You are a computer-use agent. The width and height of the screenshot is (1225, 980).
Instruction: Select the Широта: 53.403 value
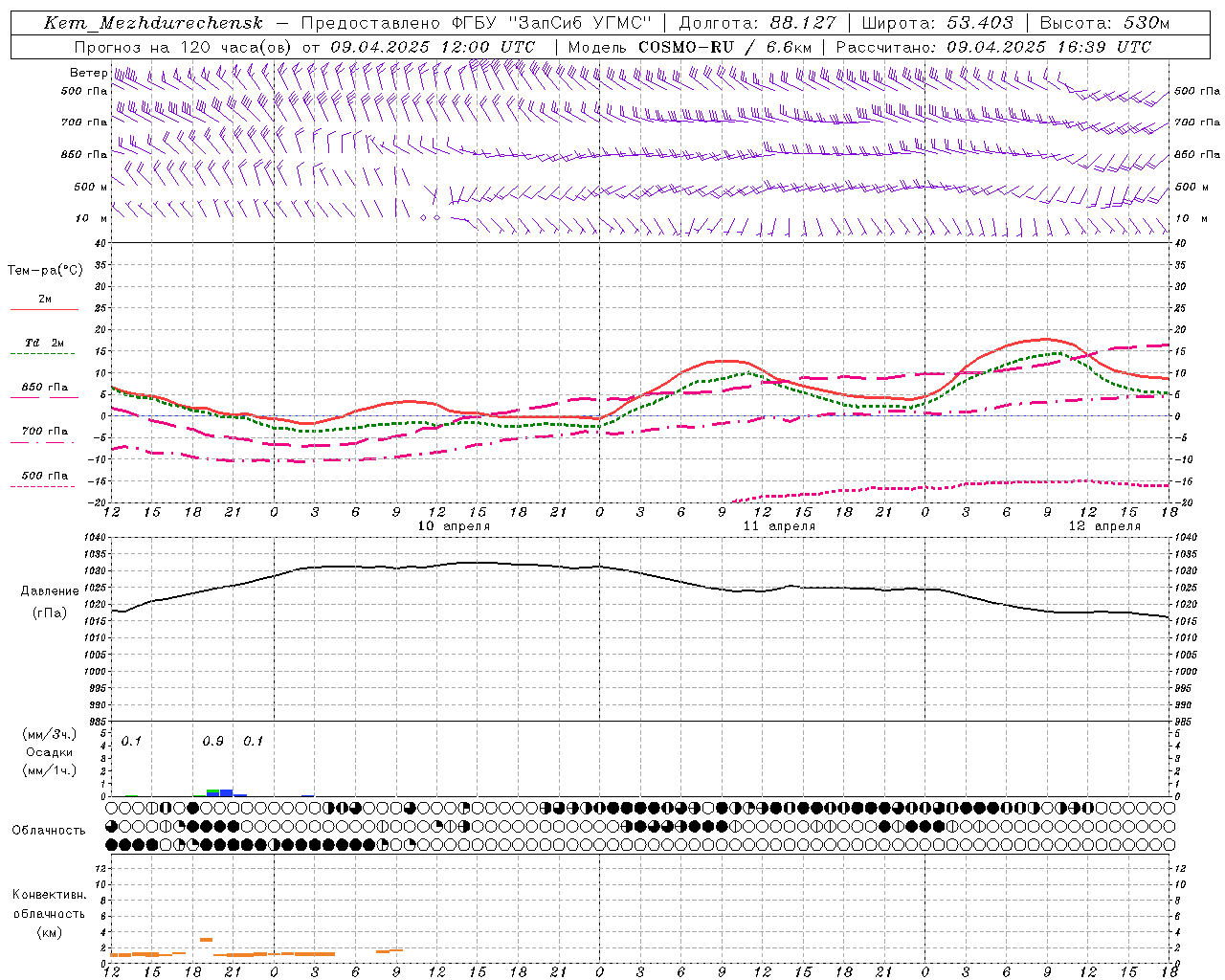(938, 23)
